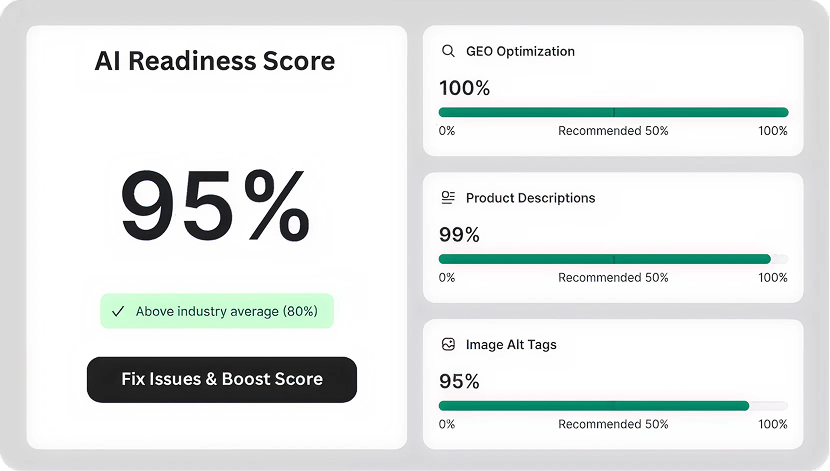Click the GEO Optimization progress bar
Screen dimensions: 830x471
pyautogui.click(x=613, y=112)
